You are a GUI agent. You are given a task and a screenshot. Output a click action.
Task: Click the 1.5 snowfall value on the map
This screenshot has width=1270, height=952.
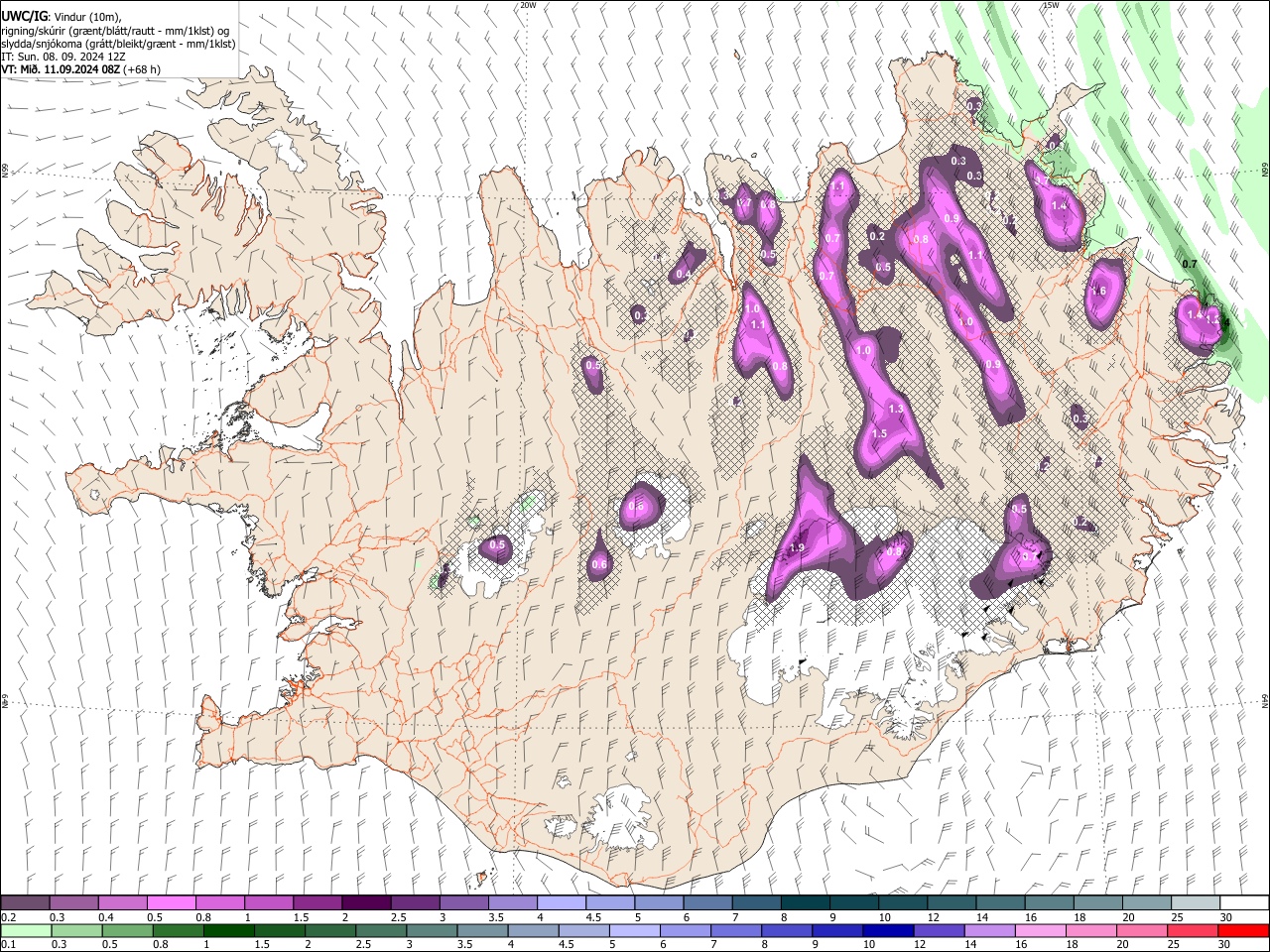(x=879, y=434)
